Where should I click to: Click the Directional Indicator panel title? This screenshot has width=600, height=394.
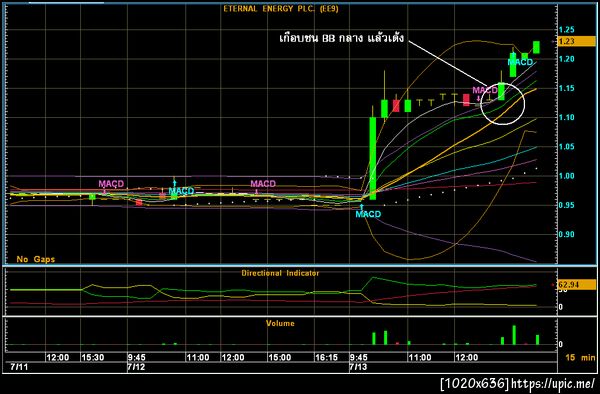[x=280, y=273]
